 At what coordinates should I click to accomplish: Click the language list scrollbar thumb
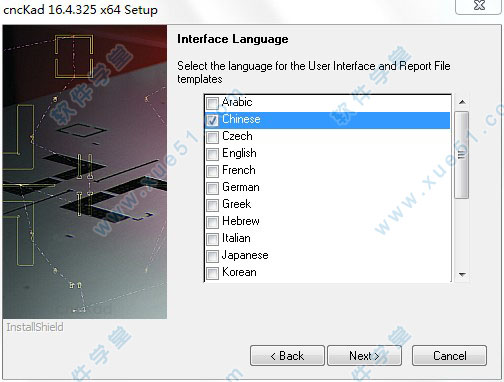[x=462, y=155]
